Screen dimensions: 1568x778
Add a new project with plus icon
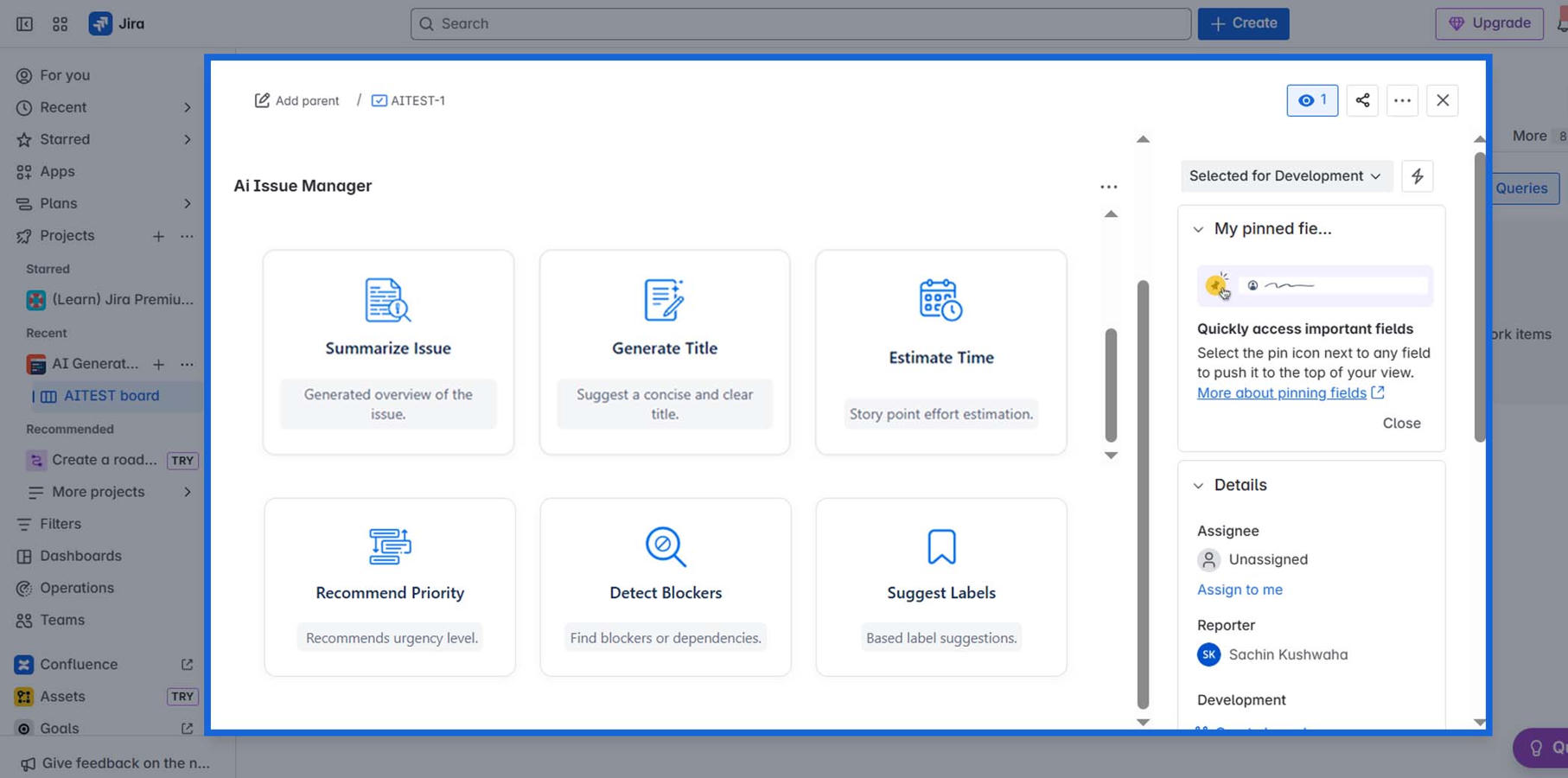158,236
